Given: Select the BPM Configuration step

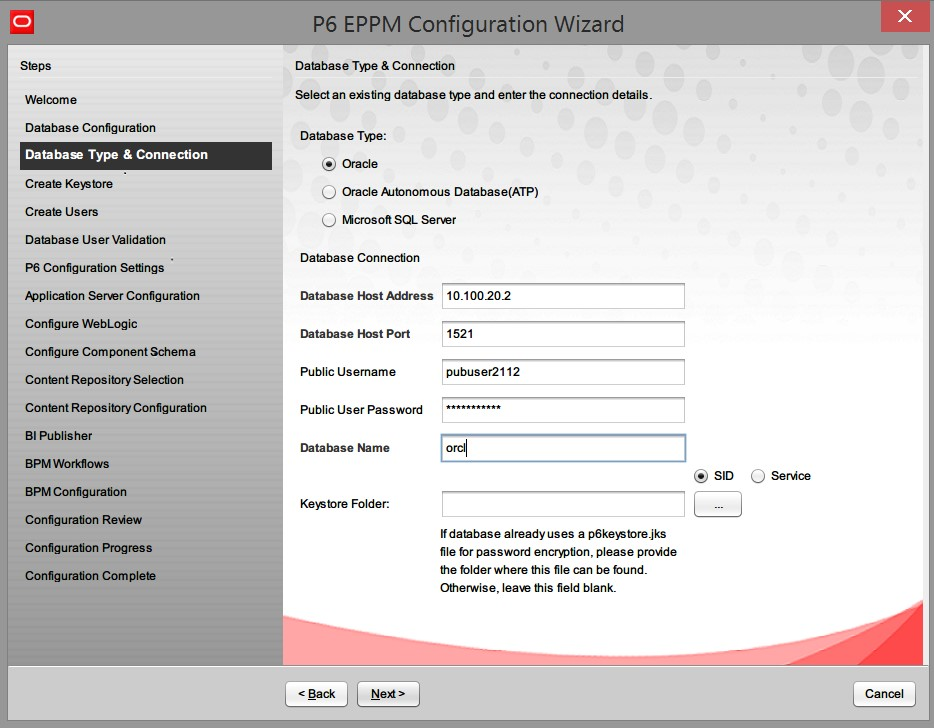Looking at the screenshot, I should pyautogui.click(x=76, y=491).
